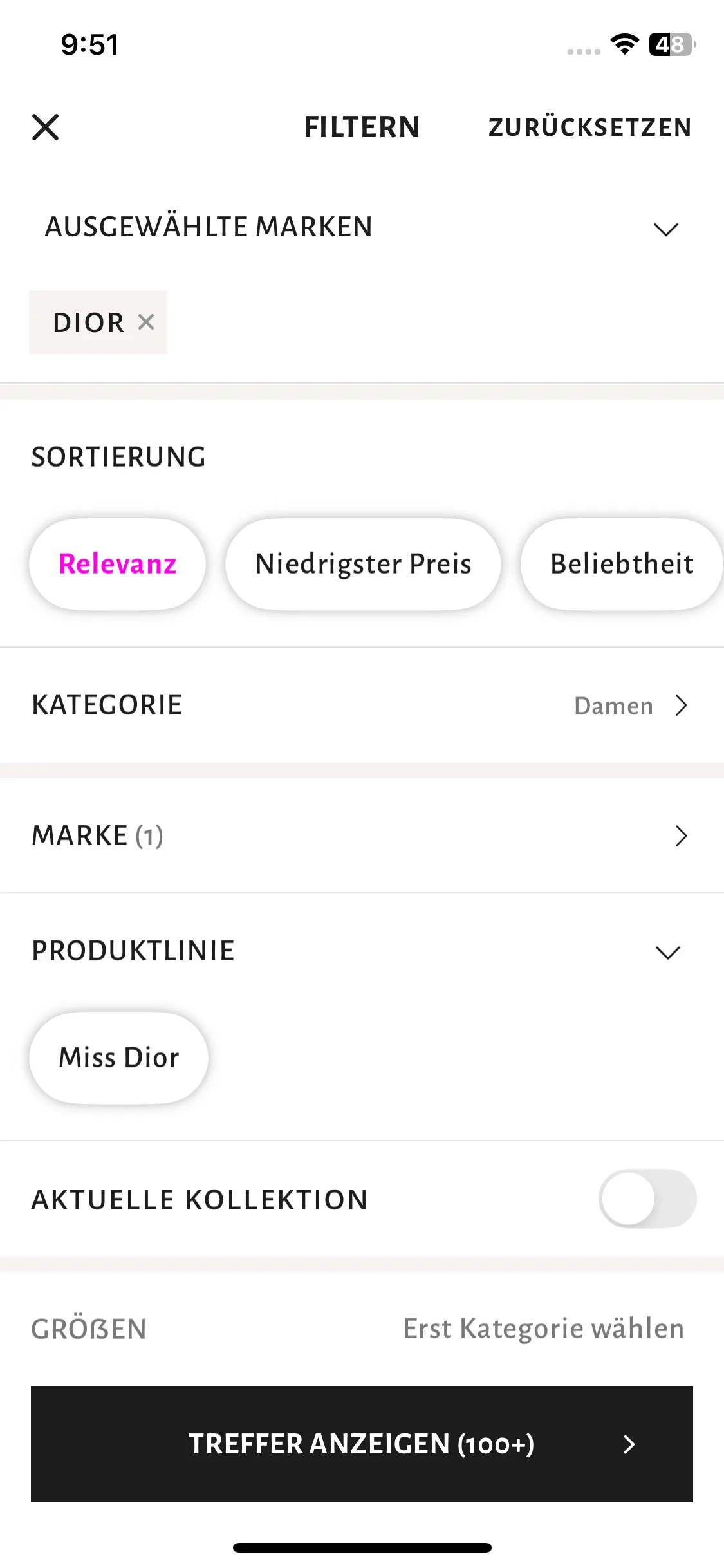Tap the clock time in status bar

89,45
